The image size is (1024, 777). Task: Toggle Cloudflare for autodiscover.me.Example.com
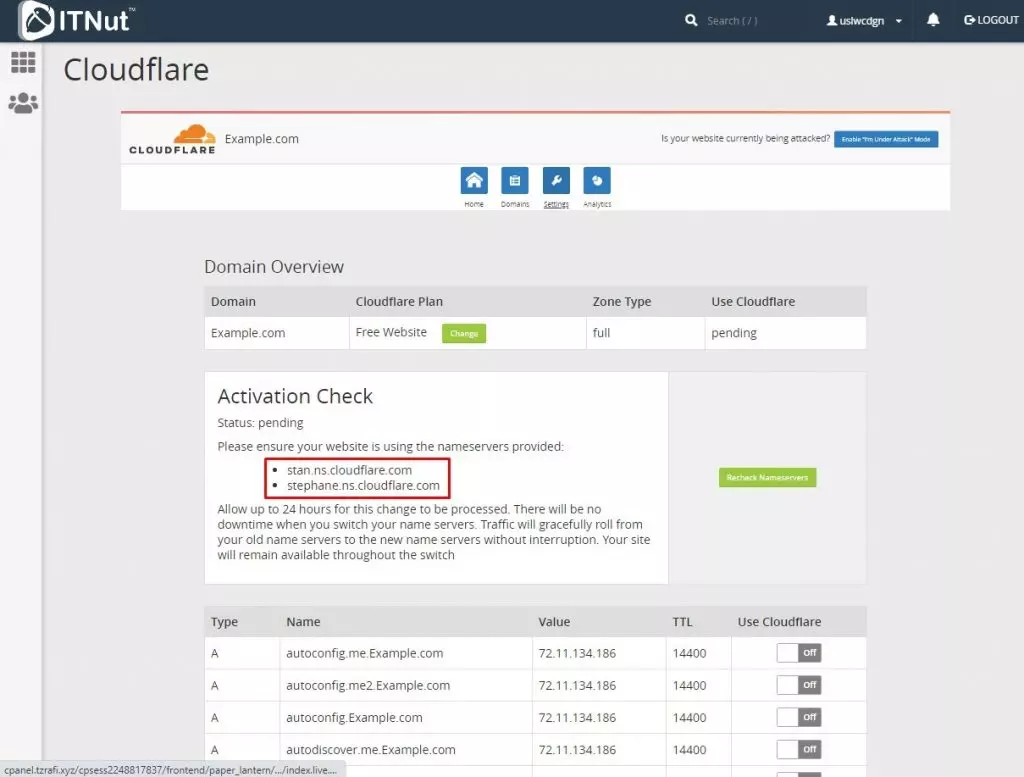coord(799,749)
